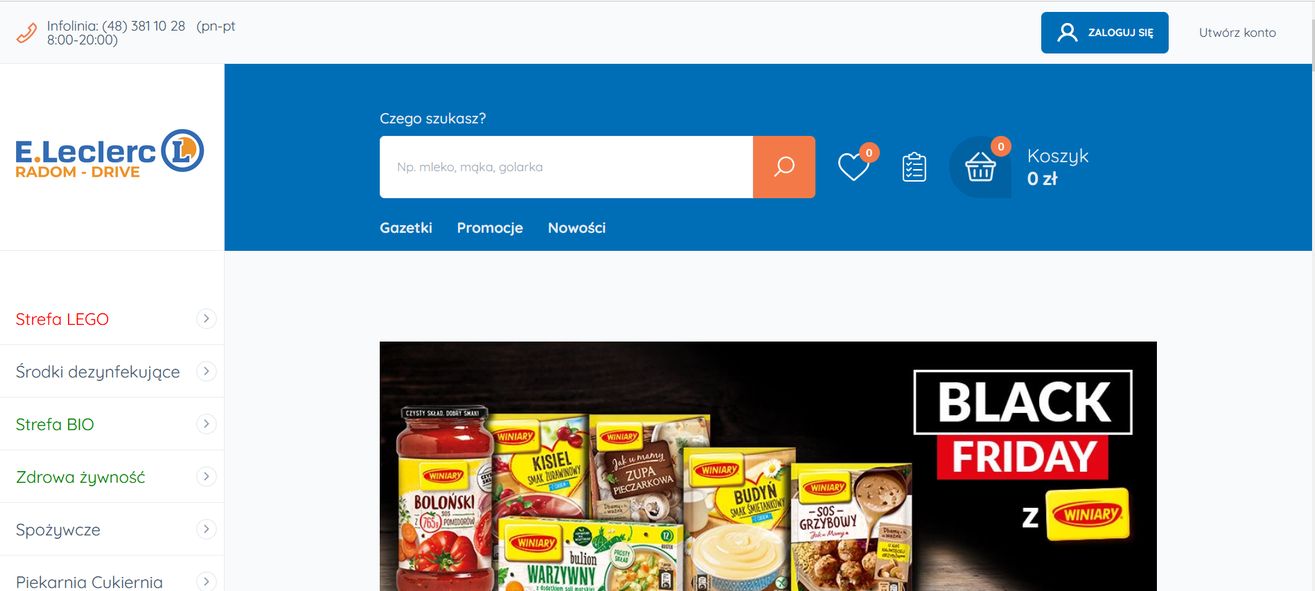
Task: Click the Zaloguj się button
Action: [1105, 33]
